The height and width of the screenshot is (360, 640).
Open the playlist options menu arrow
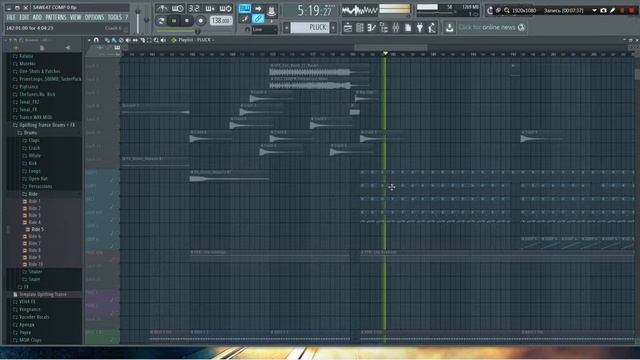click(89, 40)
